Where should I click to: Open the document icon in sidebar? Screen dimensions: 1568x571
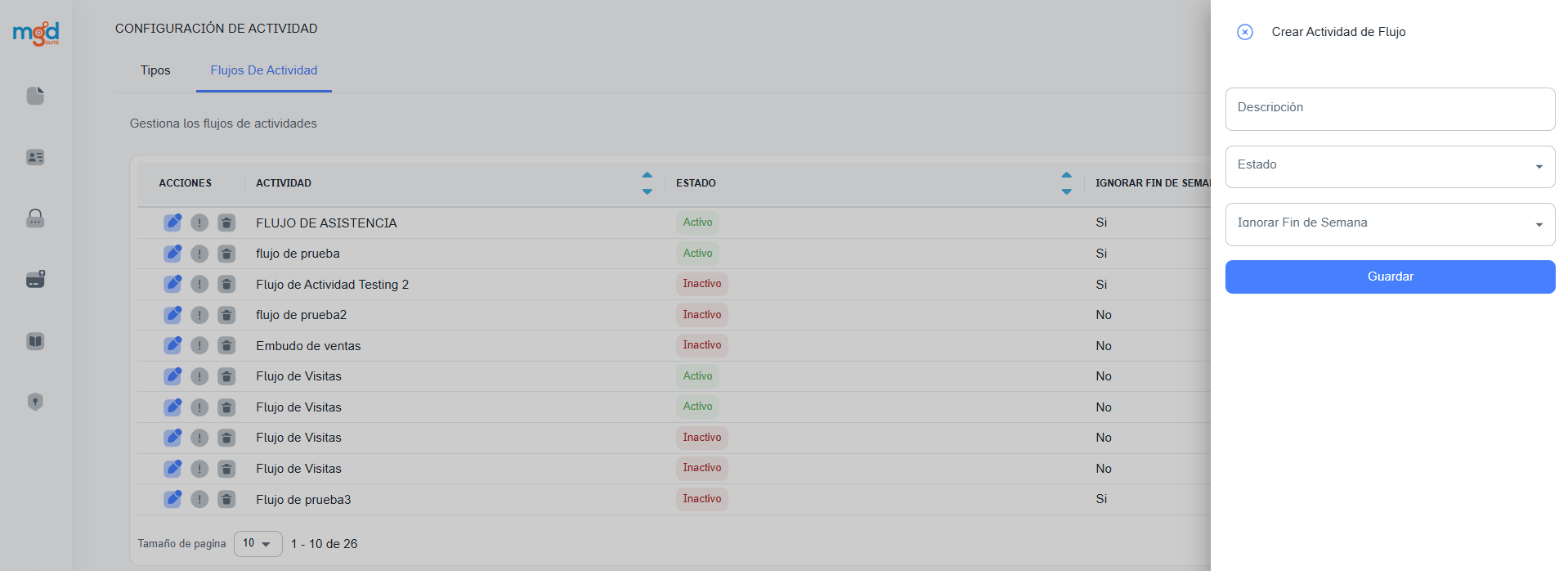(35, 96)
